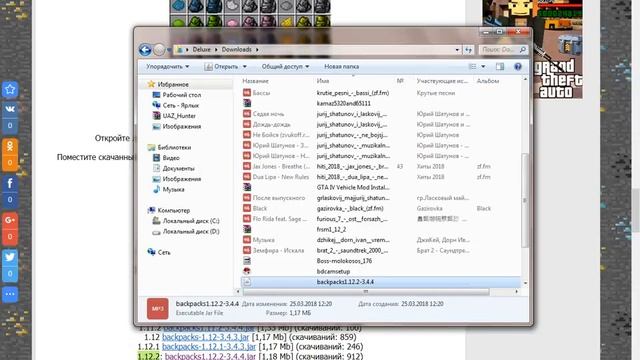This screenshot has height=360, width=640.
Task: Open address bar history dropdown arrow
Action: (457, 50)
